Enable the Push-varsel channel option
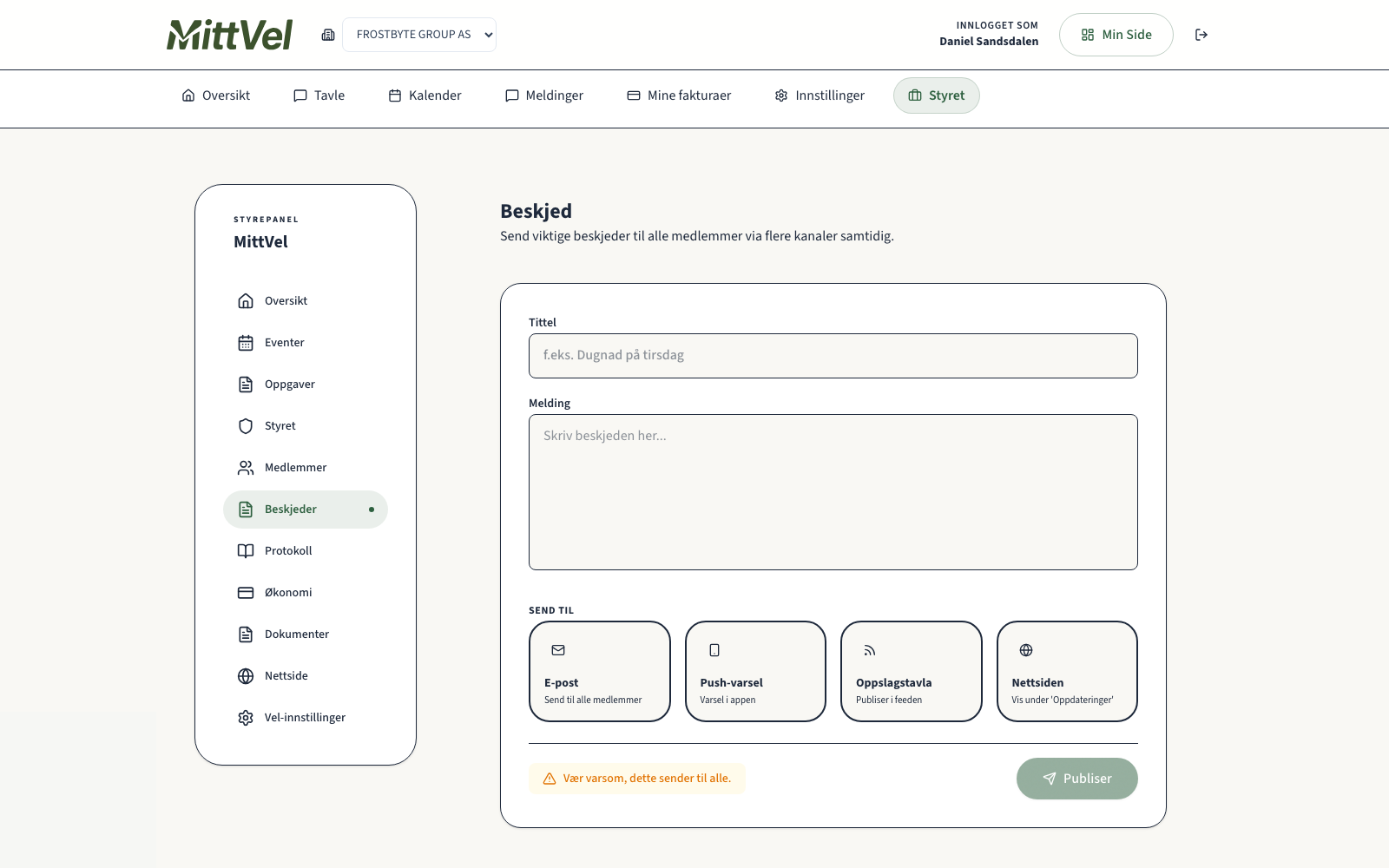This screenshot has height=868, width=1389. 755,671
